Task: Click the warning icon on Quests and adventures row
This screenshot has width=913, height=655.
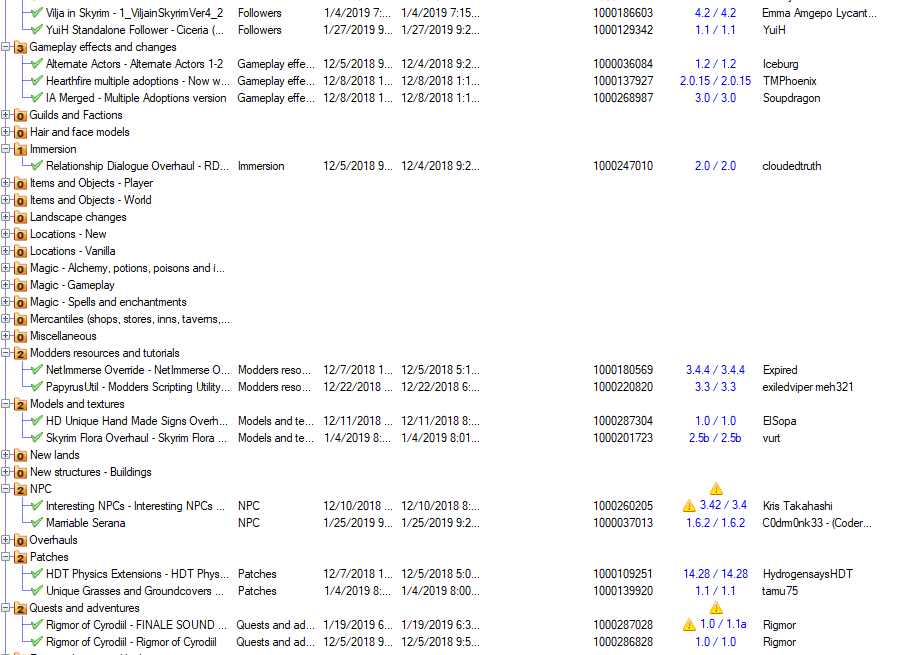Action: 716,608
